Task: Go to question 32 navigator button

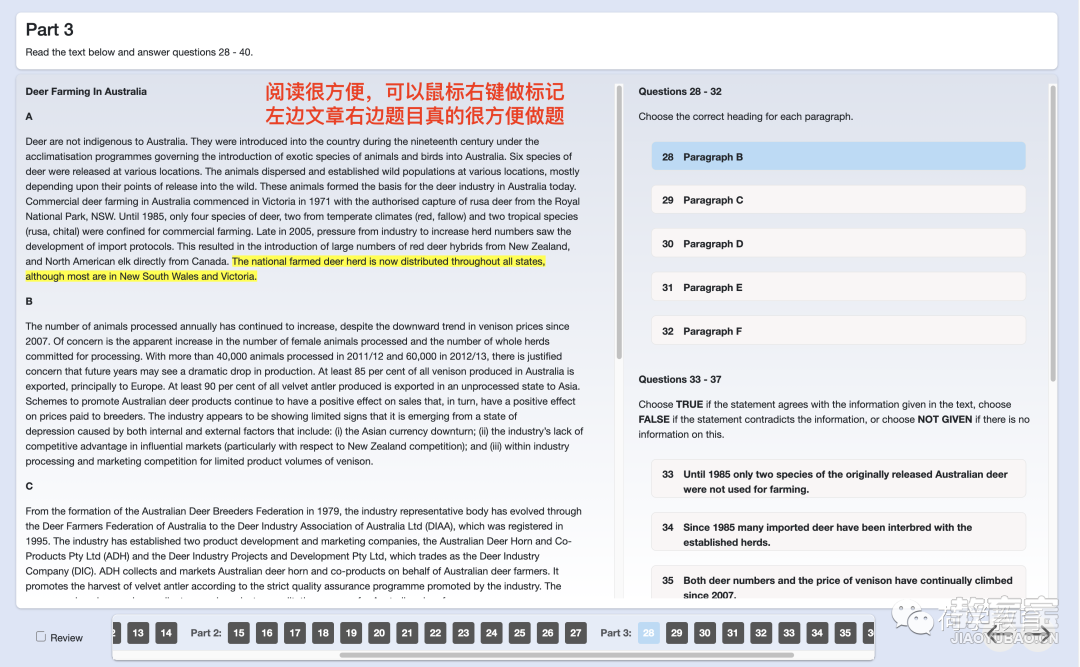Action: click(761, 633)
